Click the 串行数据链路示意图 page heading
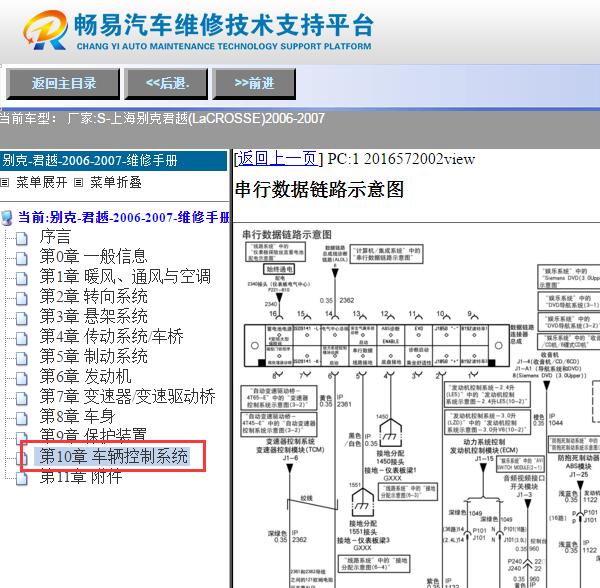Viewport: 600px width, 588px height. 319,190
